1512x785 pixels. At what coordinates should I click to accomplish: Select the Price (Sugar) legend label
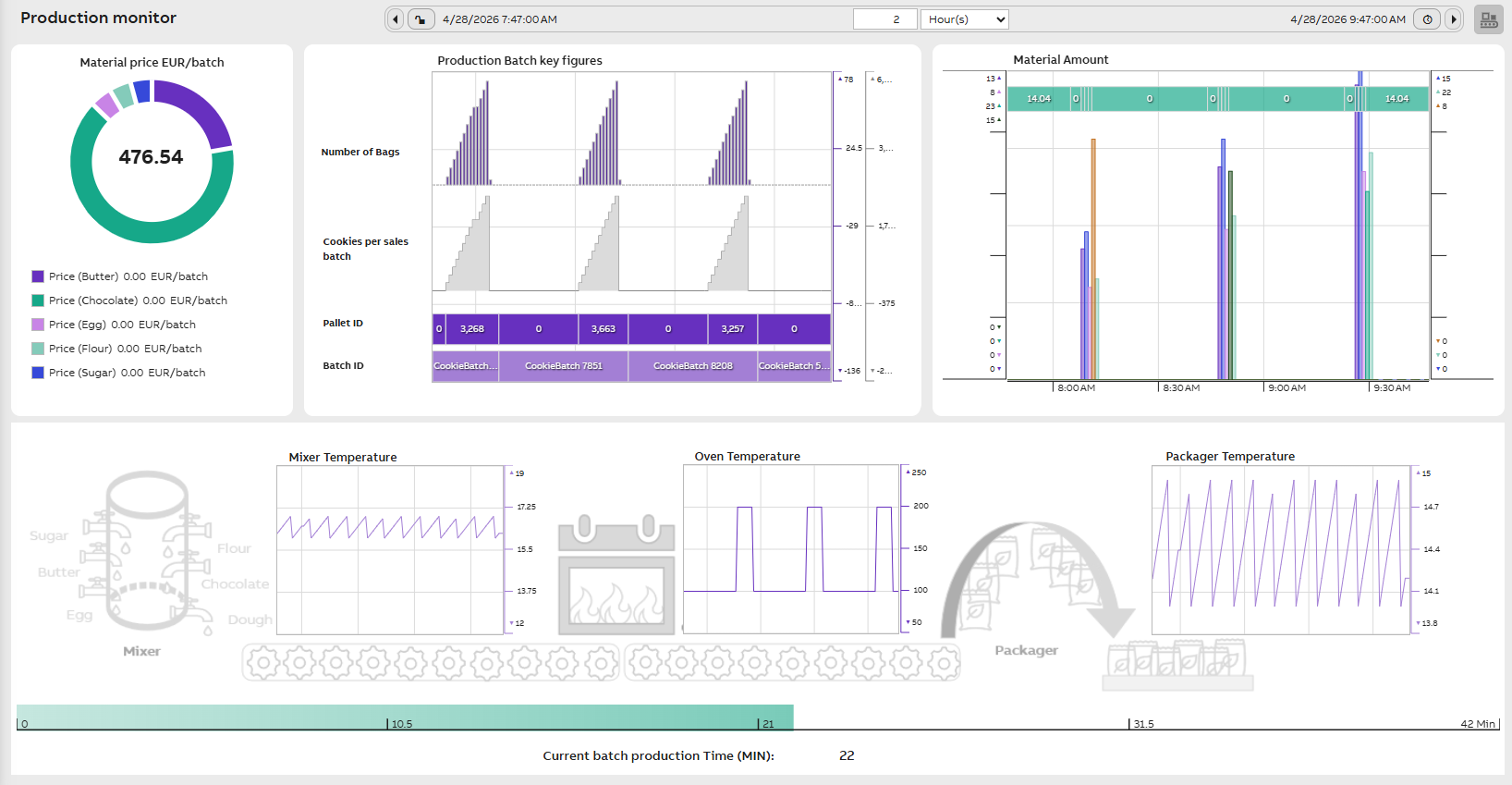[x=127, y=373]
